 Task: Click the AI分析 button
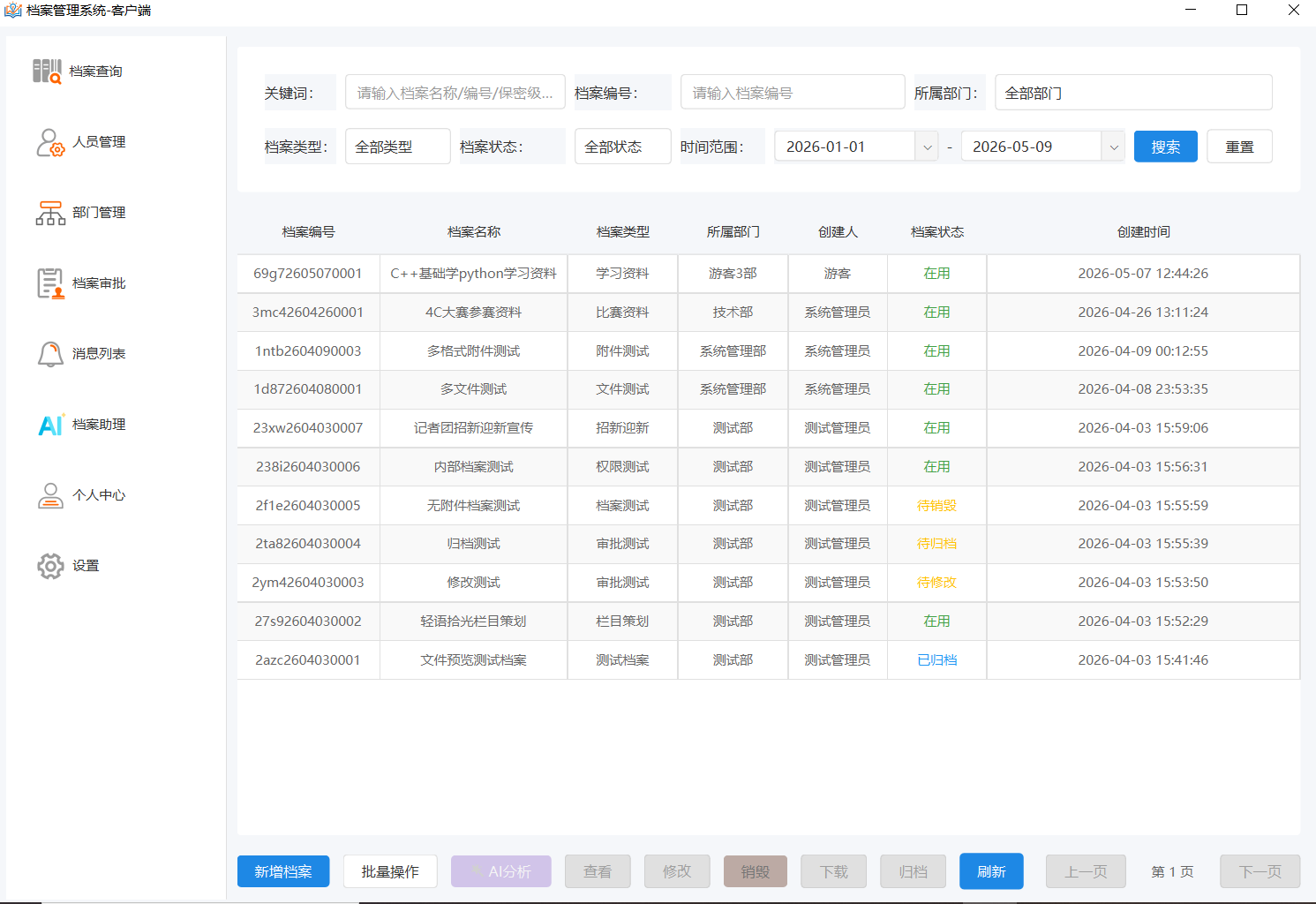click(501, 871)
